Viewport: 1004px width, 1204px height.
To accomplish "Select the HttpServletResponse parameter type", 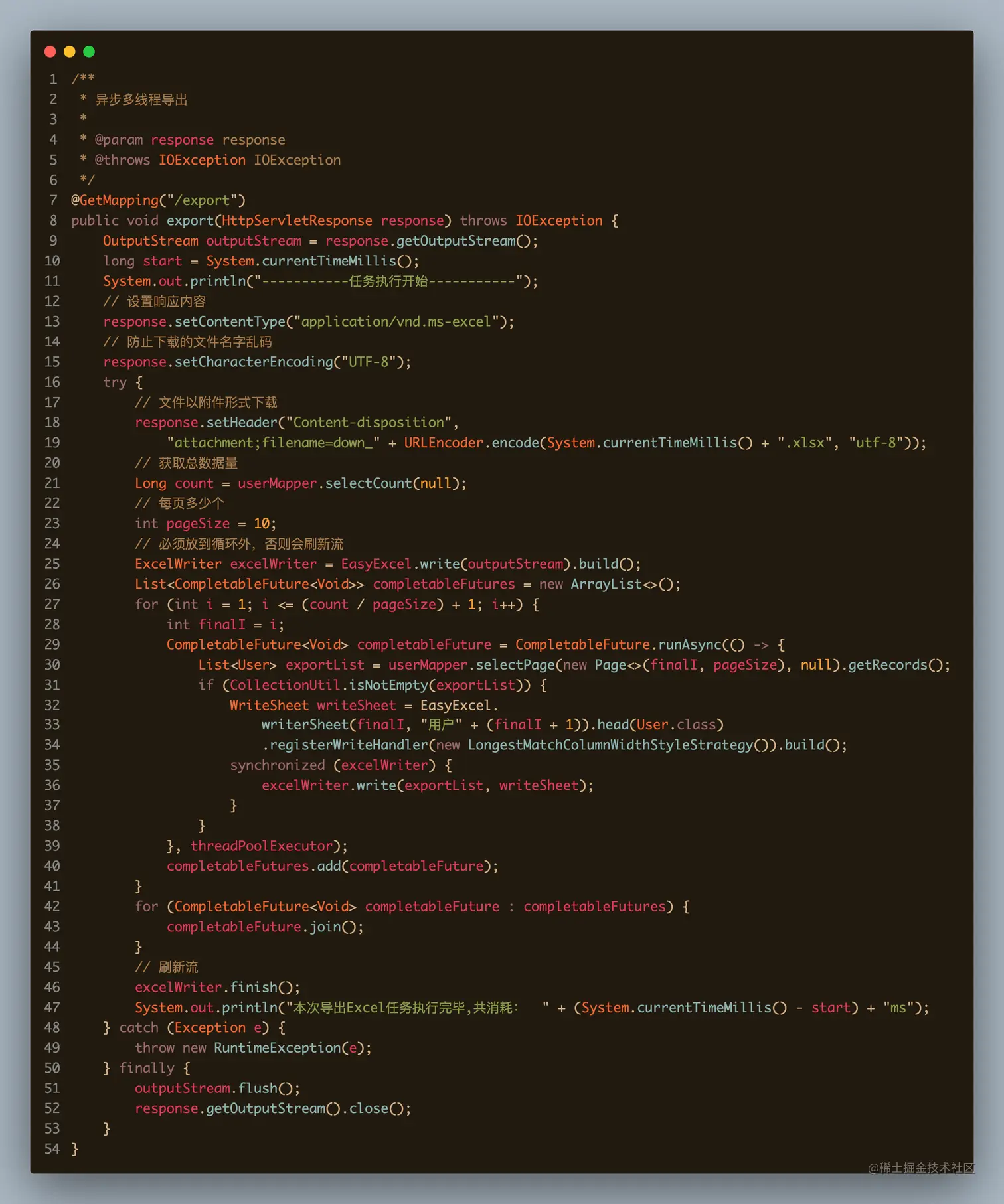I will point(297,220).
